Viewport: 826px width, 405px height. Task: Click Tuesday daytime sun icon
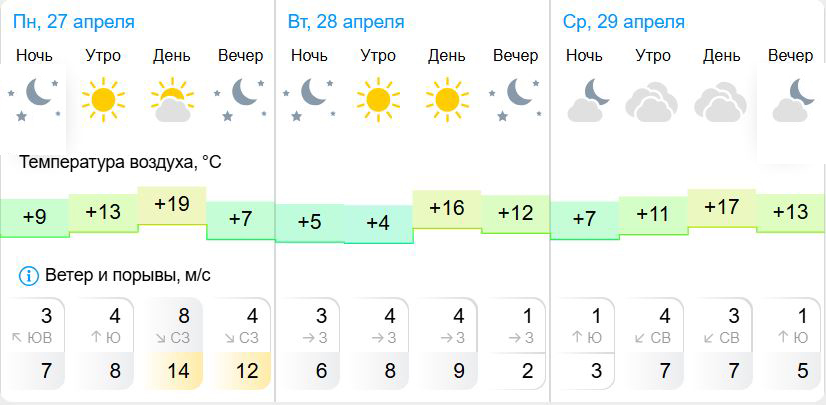coord(446,99)
